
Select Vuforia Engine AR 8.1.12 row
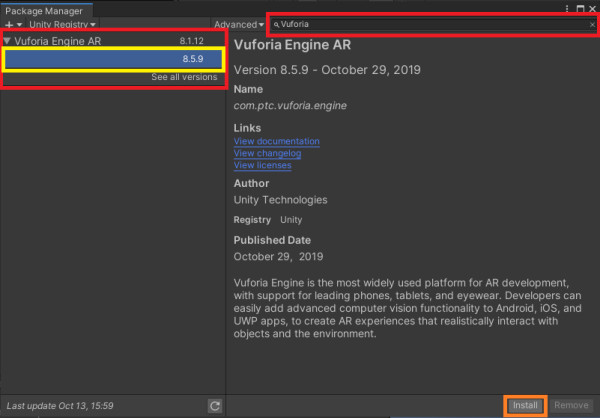tap(113, 41)
